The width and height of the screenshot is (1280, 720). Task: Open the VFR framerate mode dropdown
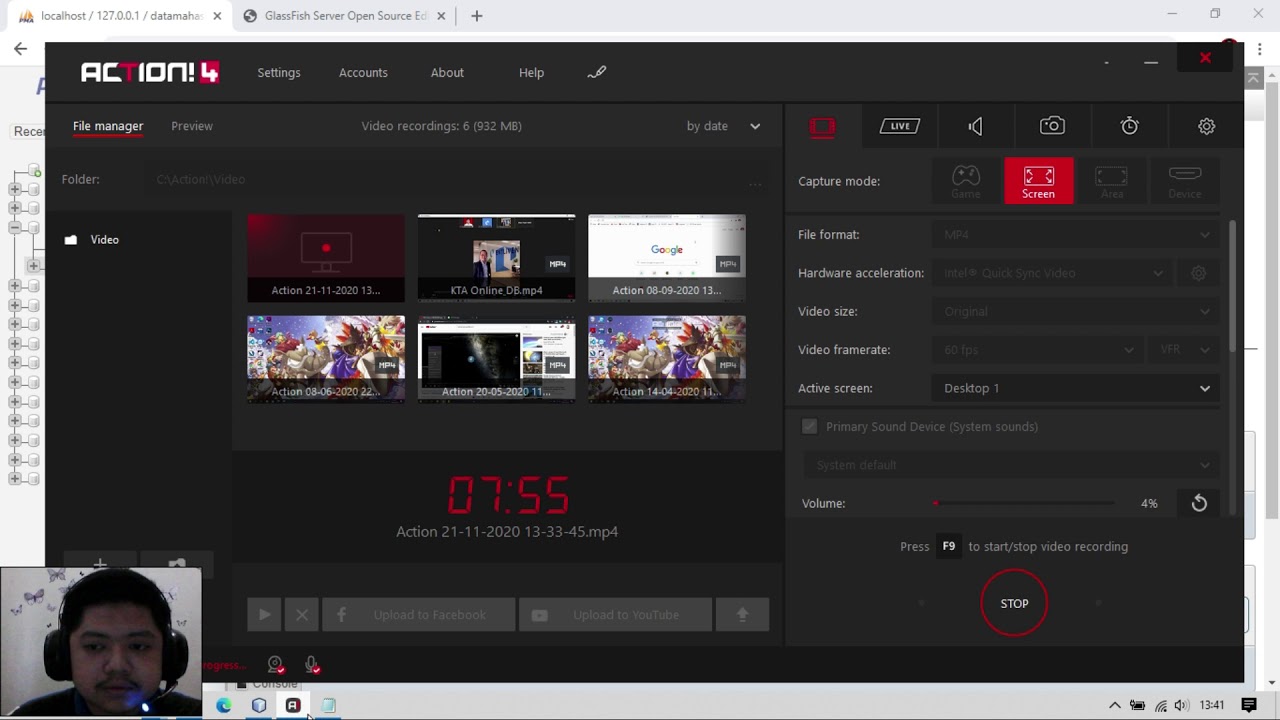point(1185,350)
